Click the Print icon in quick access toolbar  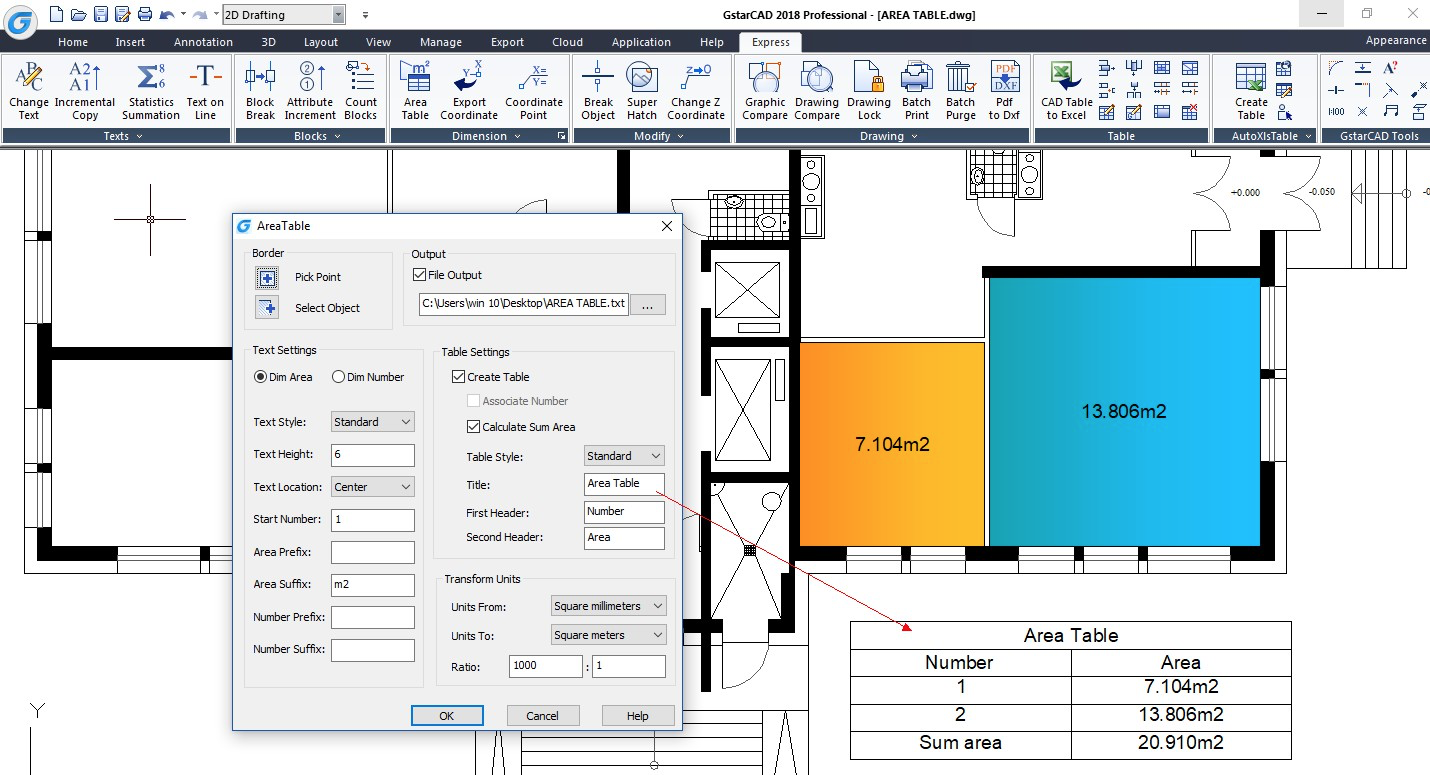145,14
